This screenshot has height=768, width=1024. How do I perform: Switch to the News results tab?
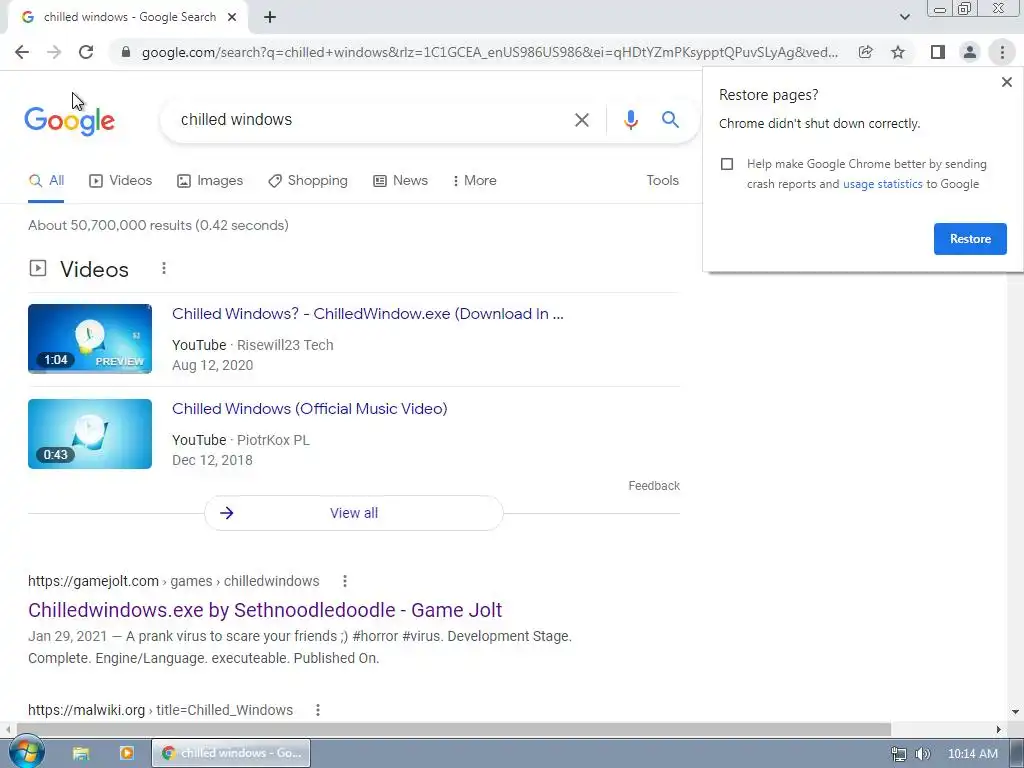coord(400,181)
